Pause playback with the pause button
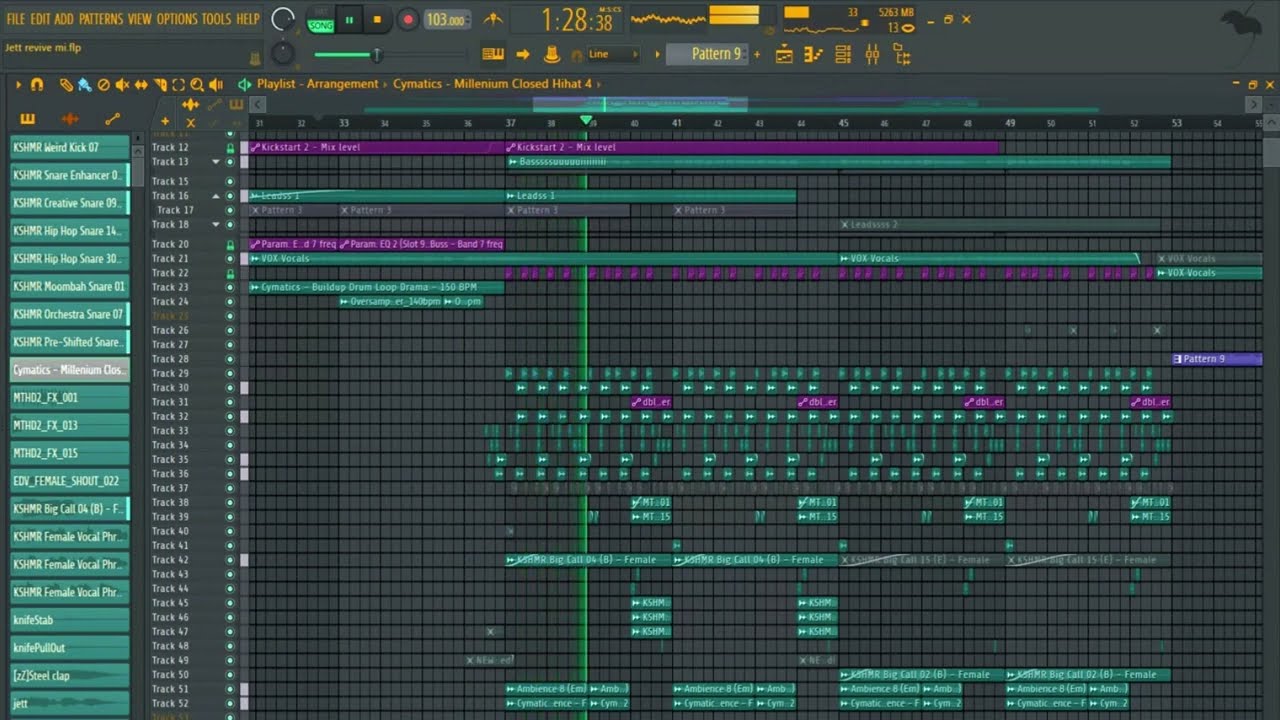 349,19
